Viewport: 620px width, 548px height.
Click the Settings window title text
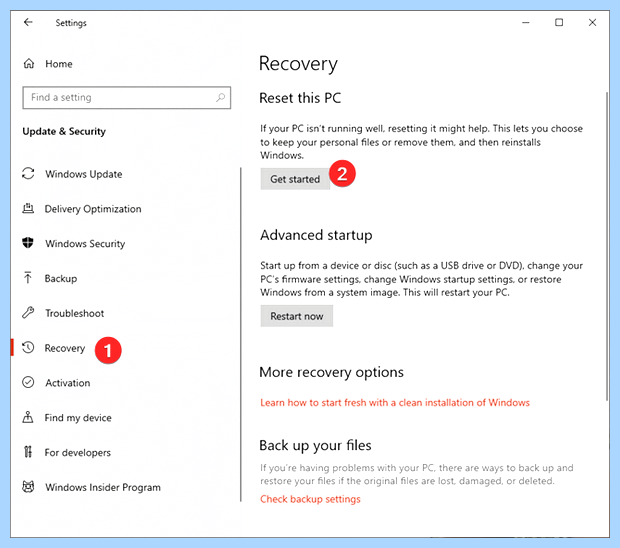tap(71, 23)
